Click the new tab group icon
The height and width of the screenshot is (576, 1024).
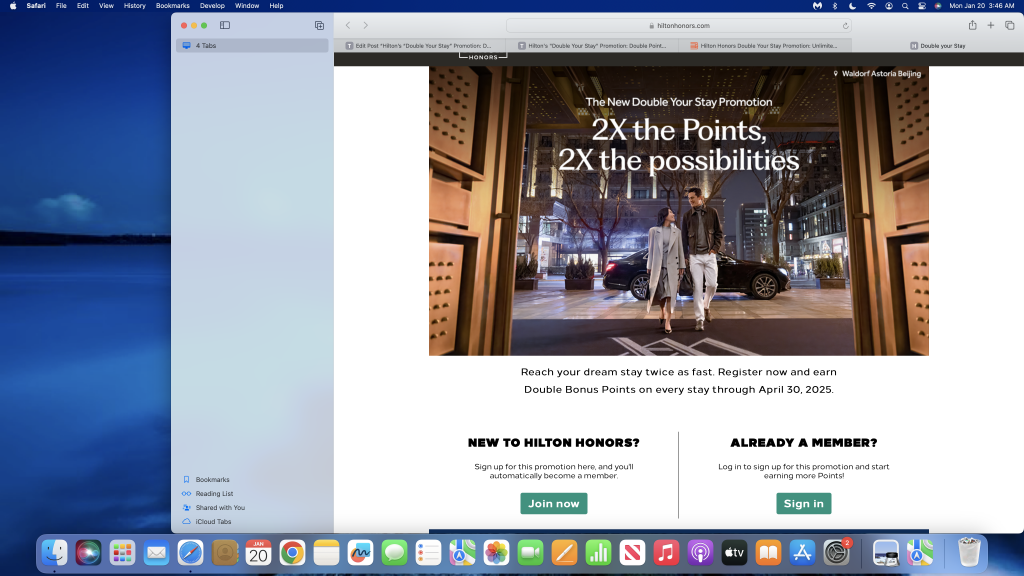coord(319,25)
